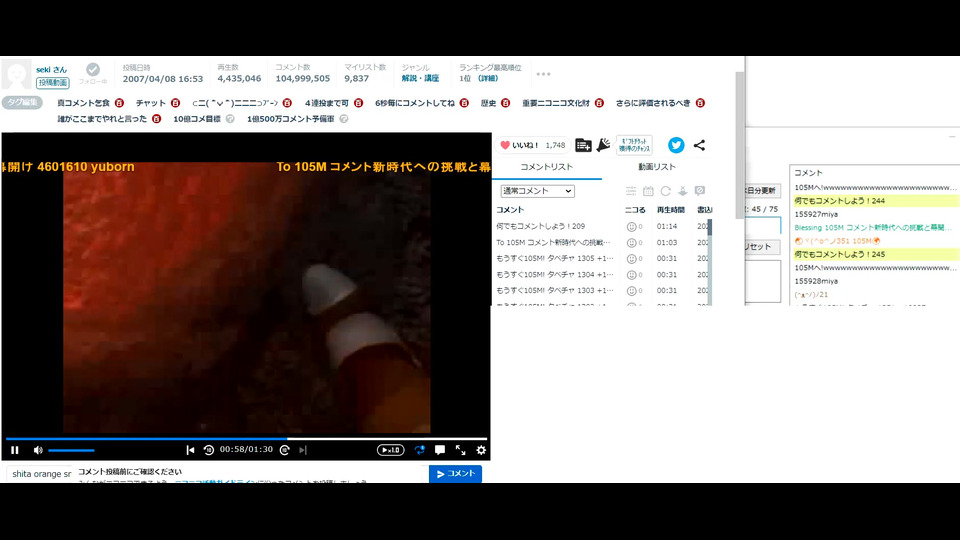This screenshot has width=960, height=540.
Task: Open tag 重要ニコニコ文化財
Action: pos(556,103)
